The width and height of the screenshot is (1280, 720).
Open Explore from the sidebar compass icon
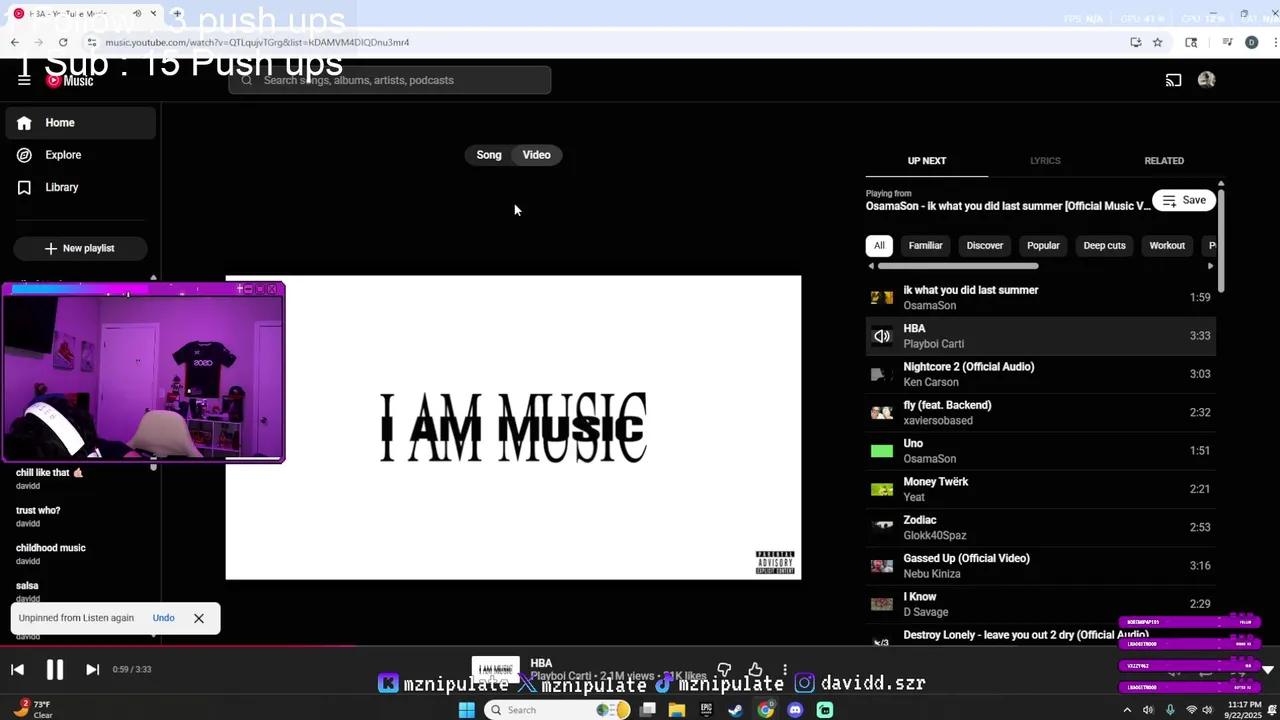[x=24, y=155]
